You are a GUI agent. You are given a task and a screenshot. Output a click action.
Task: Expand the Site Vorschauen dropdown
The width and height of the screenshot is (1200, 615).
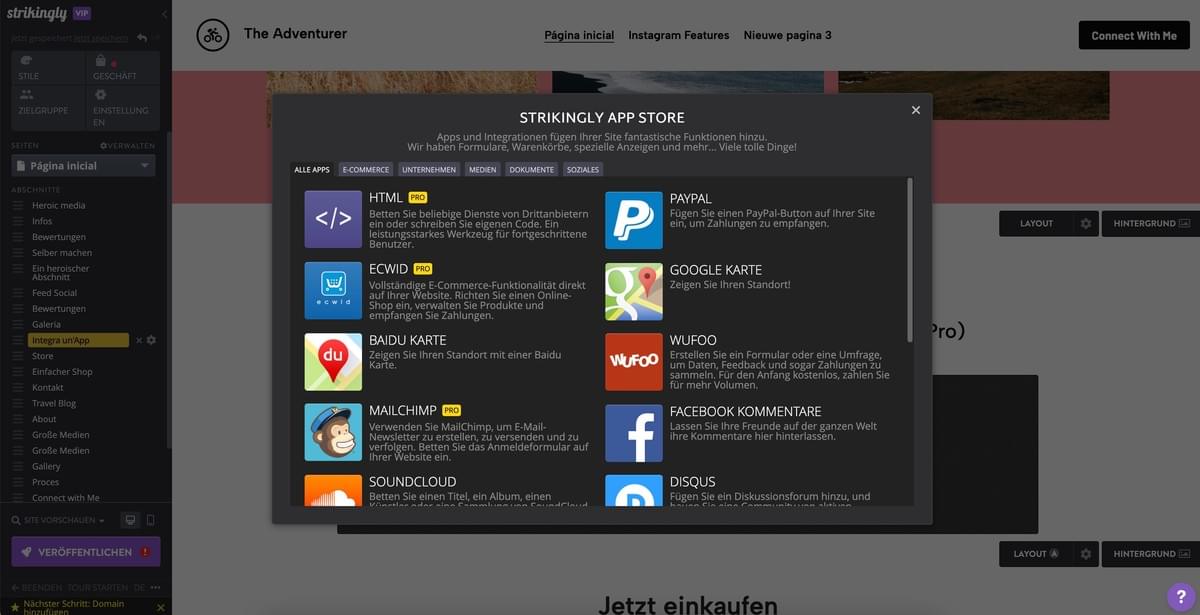58,520
